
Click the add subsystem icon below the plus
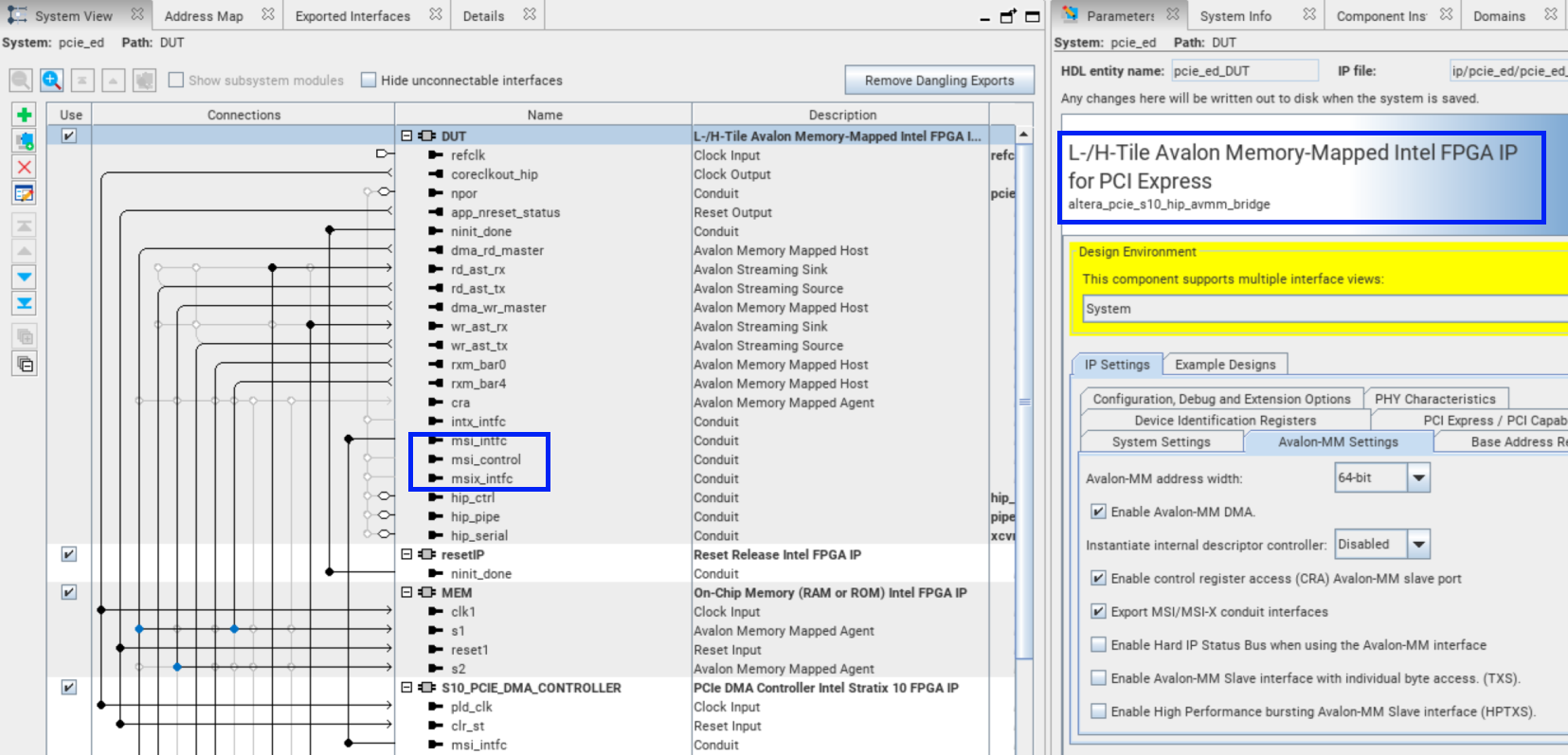click(x=25, y=141)
